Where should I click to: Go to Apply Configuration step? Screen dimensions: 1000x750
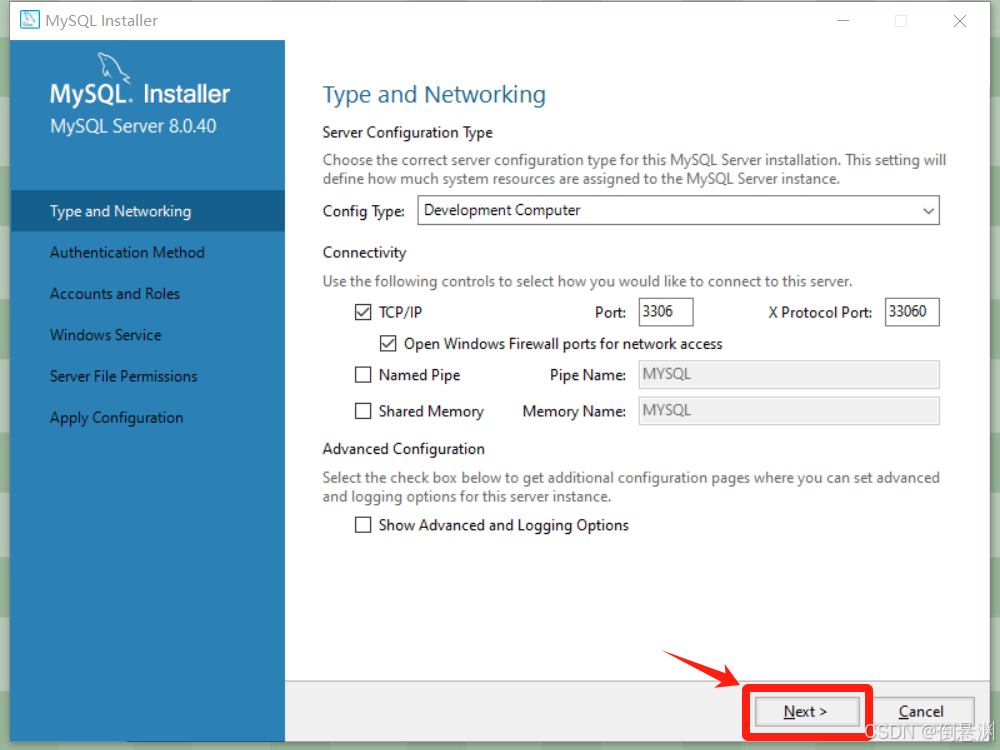tap(117, 418)
